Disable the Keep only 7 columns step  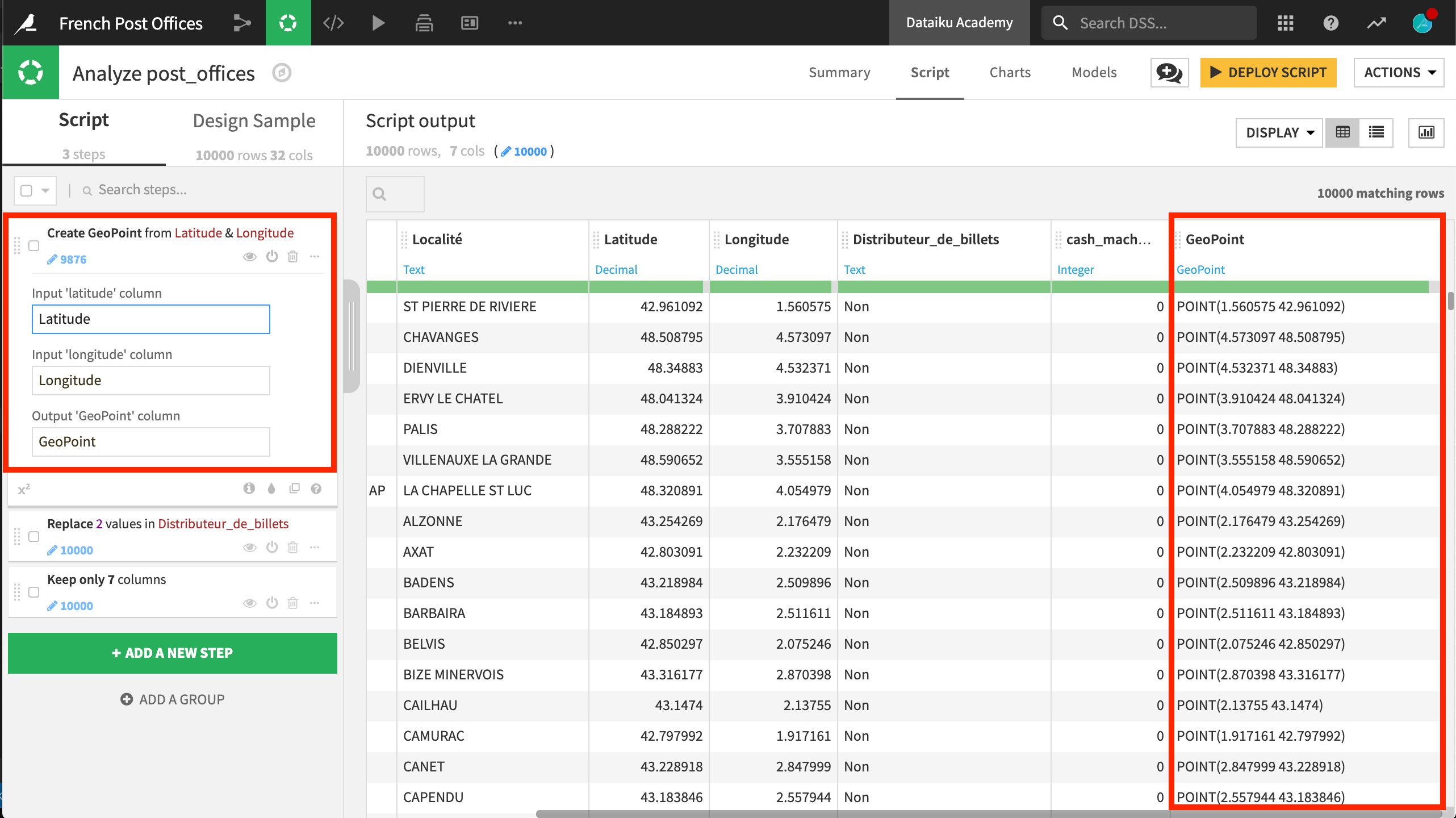click(272, 603)
